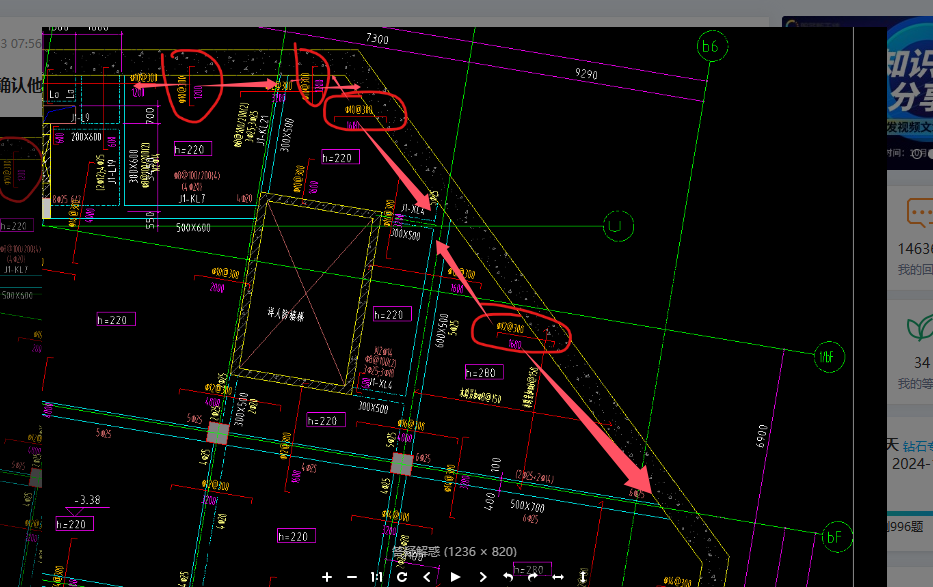Click the orange speech bubble icon in the sidebar
933x587 pixels.
pos(920,213)
